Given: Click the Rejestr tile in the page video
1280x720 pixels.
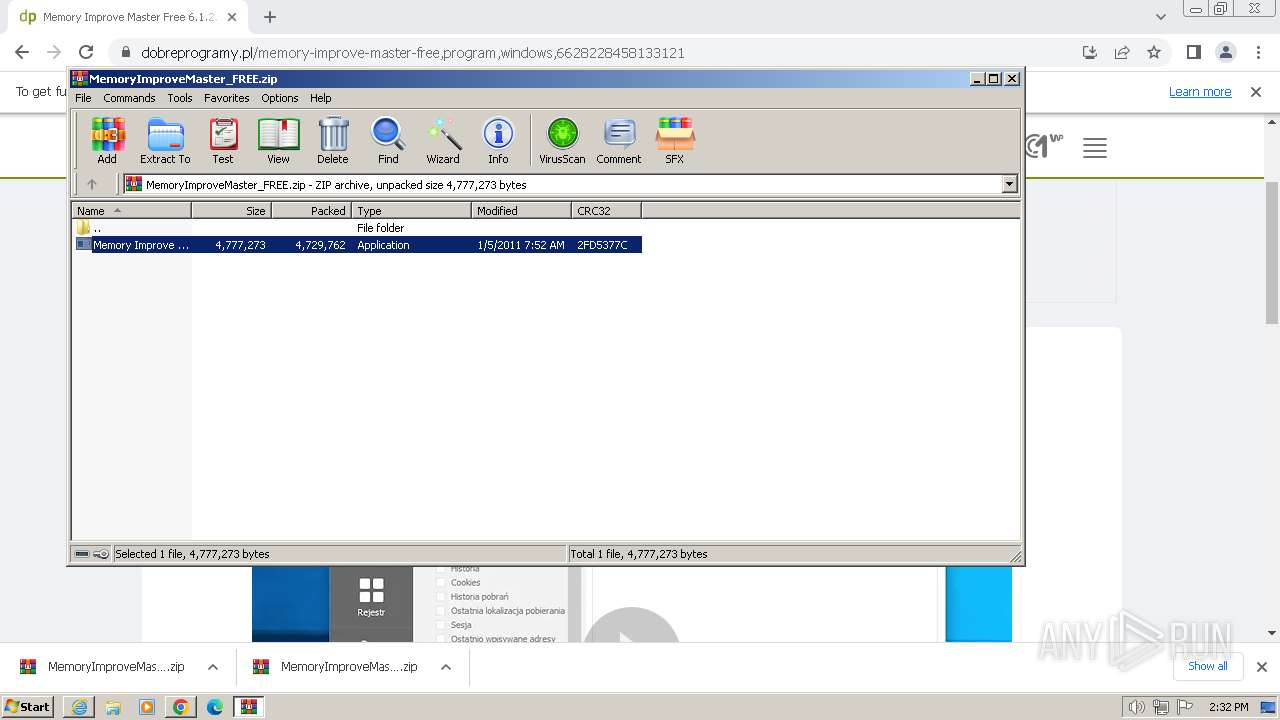Looking at the screenshot, I should (371, 597).
